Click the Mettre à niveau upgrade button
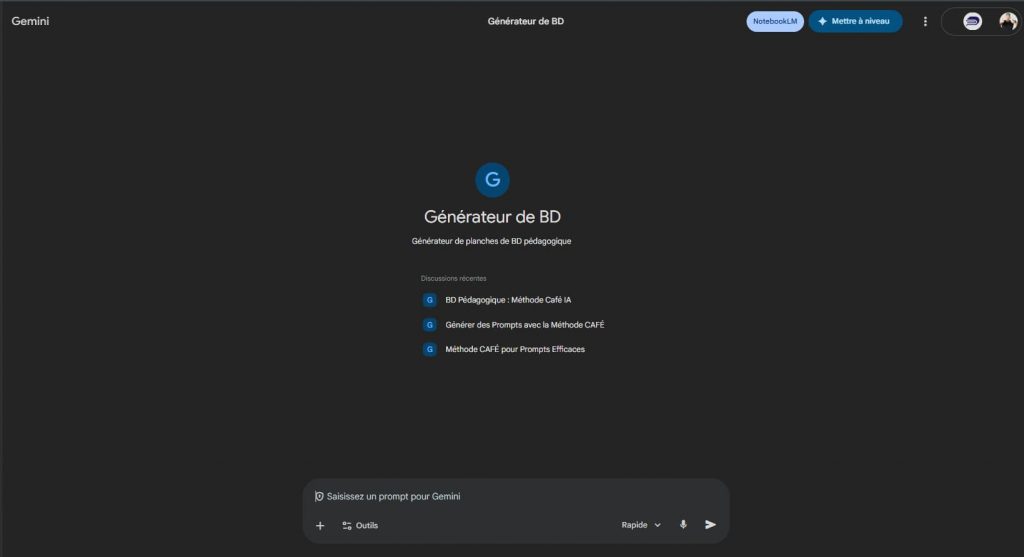 coord(855,21)
